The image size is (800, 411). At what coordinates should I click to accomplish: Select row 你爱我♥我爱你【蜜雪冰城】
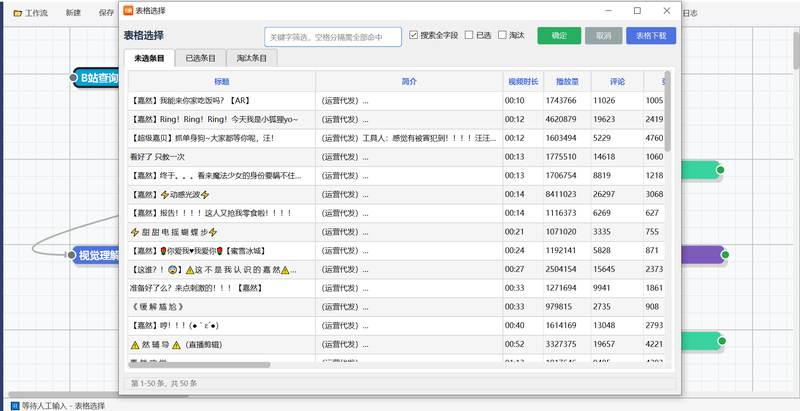click(x=396, y=251)
